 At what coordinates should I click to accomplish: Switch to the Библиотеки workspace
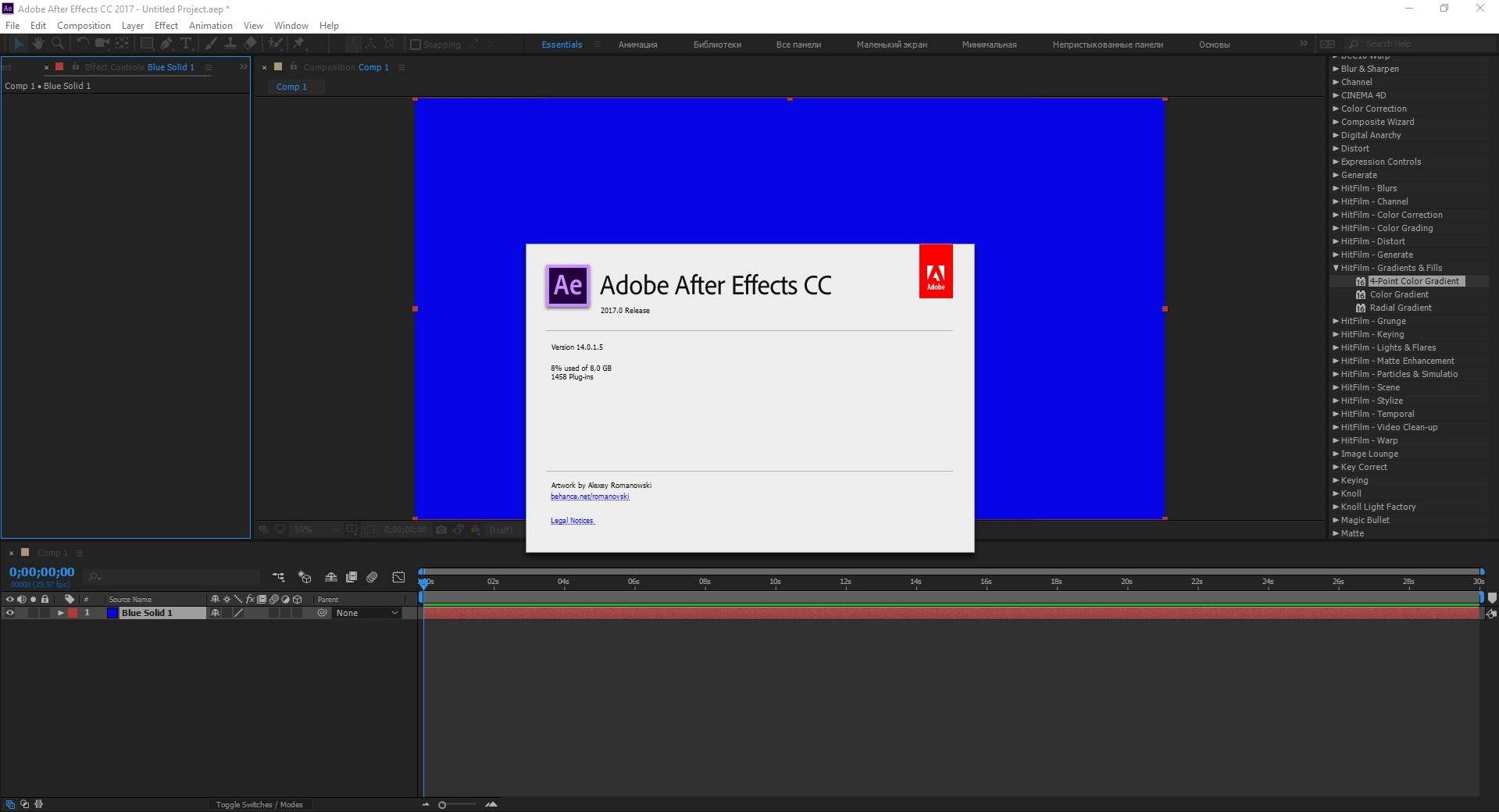(x=717, y=45)
